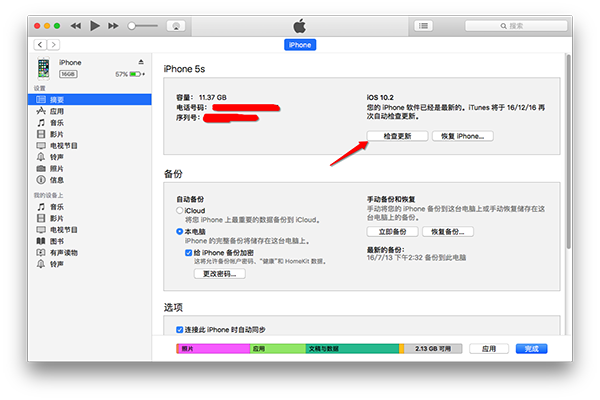
Task: Toggle the 给 iPhone 备份加密 checkbox
Action: click(x=188, y=253)
